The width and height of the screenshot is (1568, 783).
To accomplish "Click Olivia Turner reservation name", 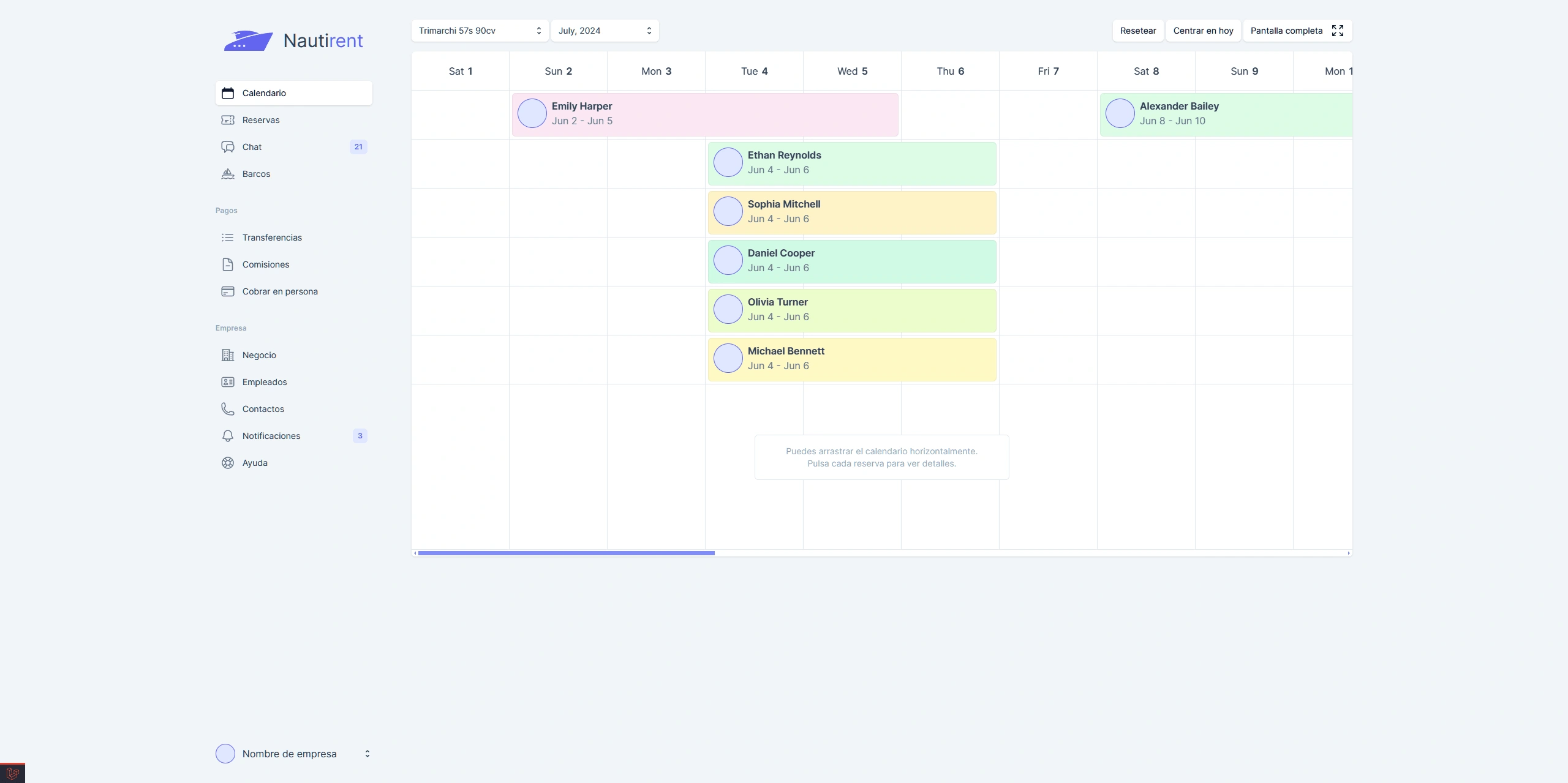I will click(x=778, y=302).
